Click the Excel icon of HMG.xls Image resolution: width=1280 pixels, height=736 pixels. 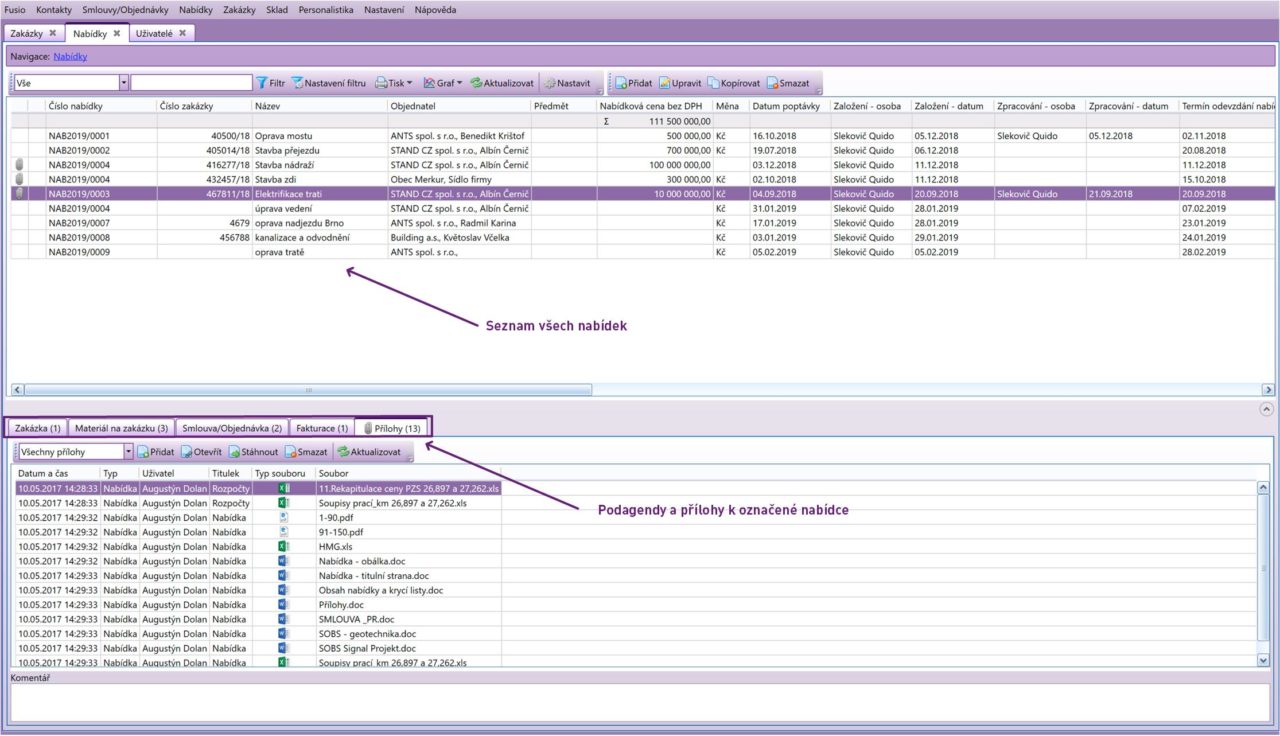(282, 546)
